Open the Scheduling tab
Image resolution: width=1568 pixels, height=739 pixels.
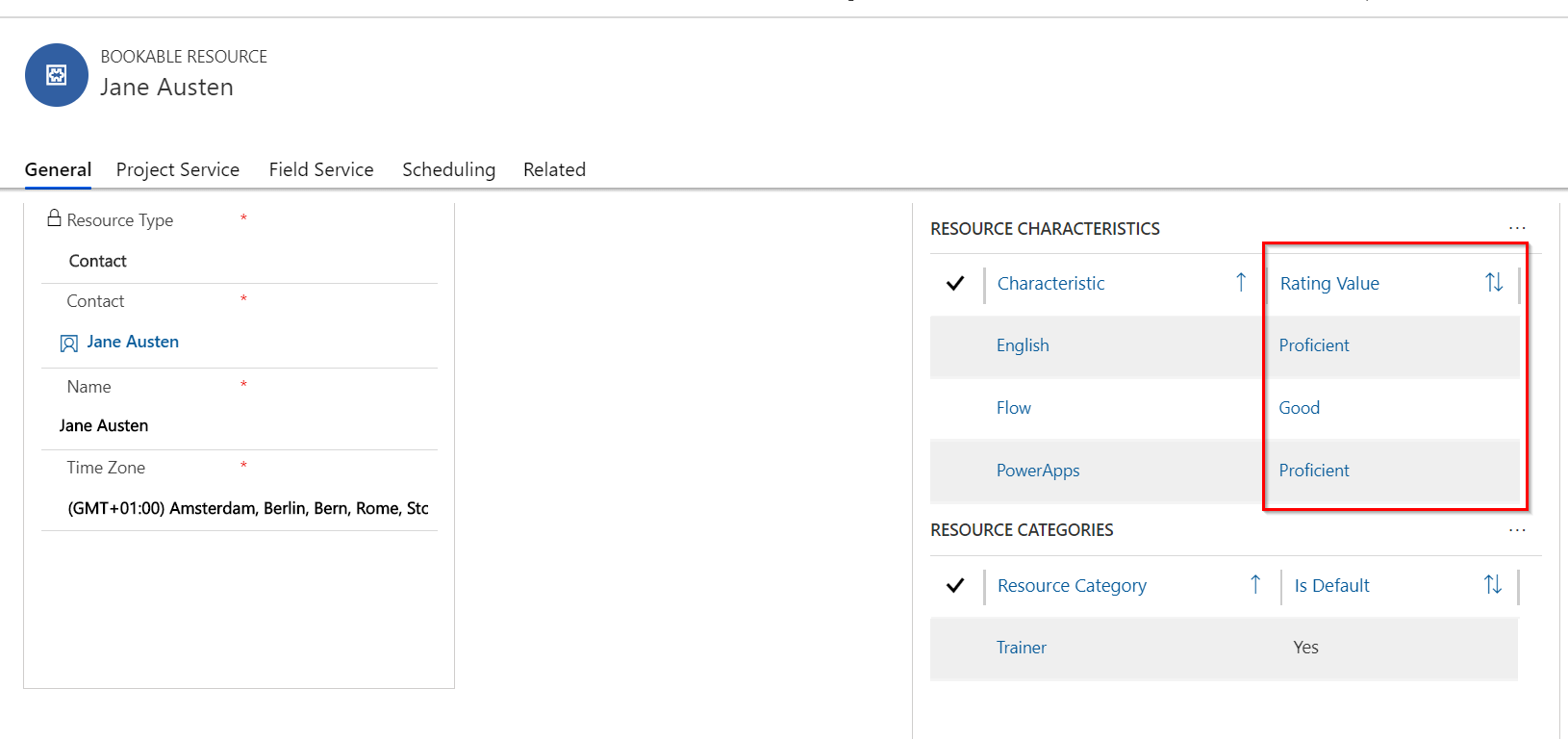coord(448,169)
